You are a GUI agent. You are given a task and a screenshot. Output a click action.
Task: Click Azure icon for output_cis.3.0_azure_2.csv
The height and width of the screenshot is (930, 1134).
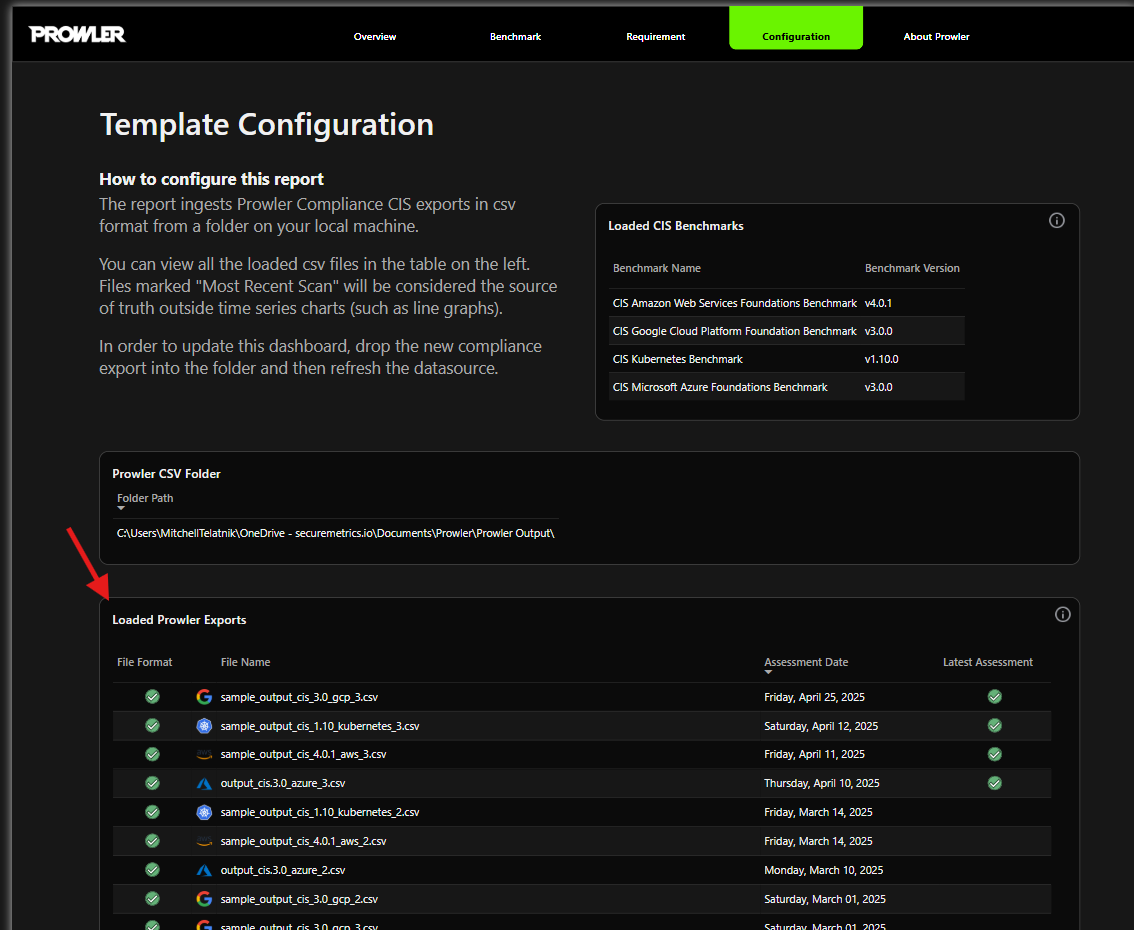tap(204, 870)
